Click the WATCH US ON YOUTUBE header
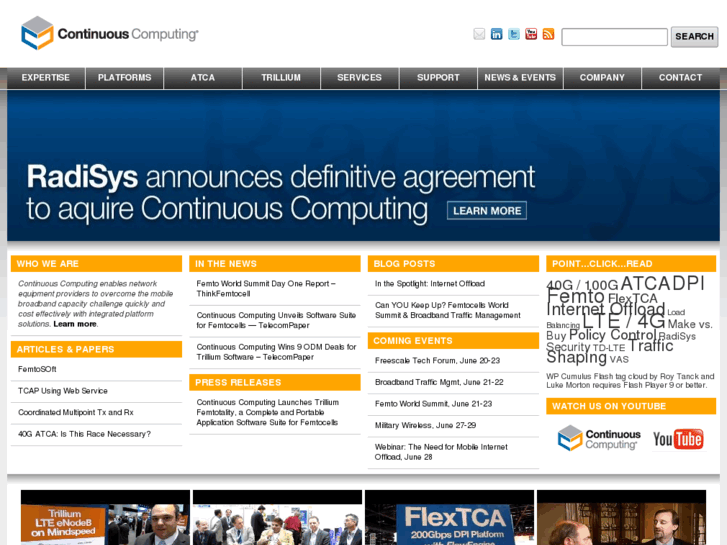The width and height of the screenshot is (727, 545). [631, 406]
